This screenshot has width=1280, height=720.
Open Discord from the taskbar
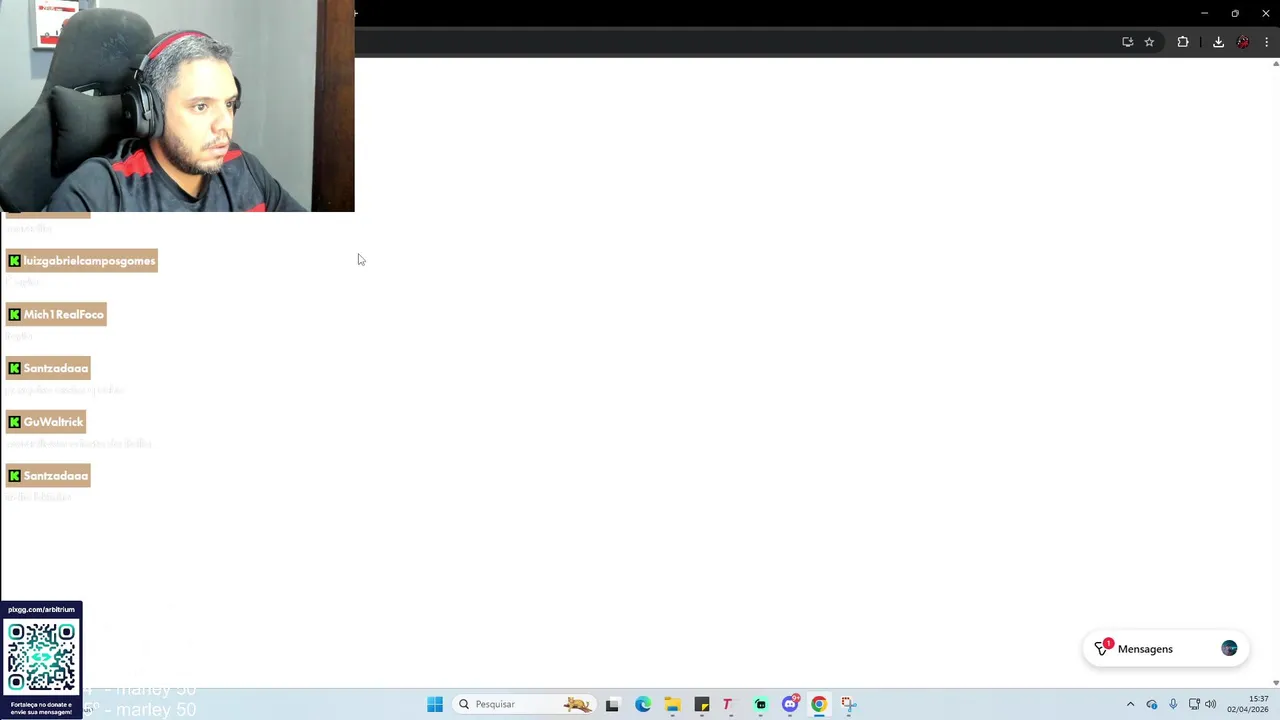[790, 704]
